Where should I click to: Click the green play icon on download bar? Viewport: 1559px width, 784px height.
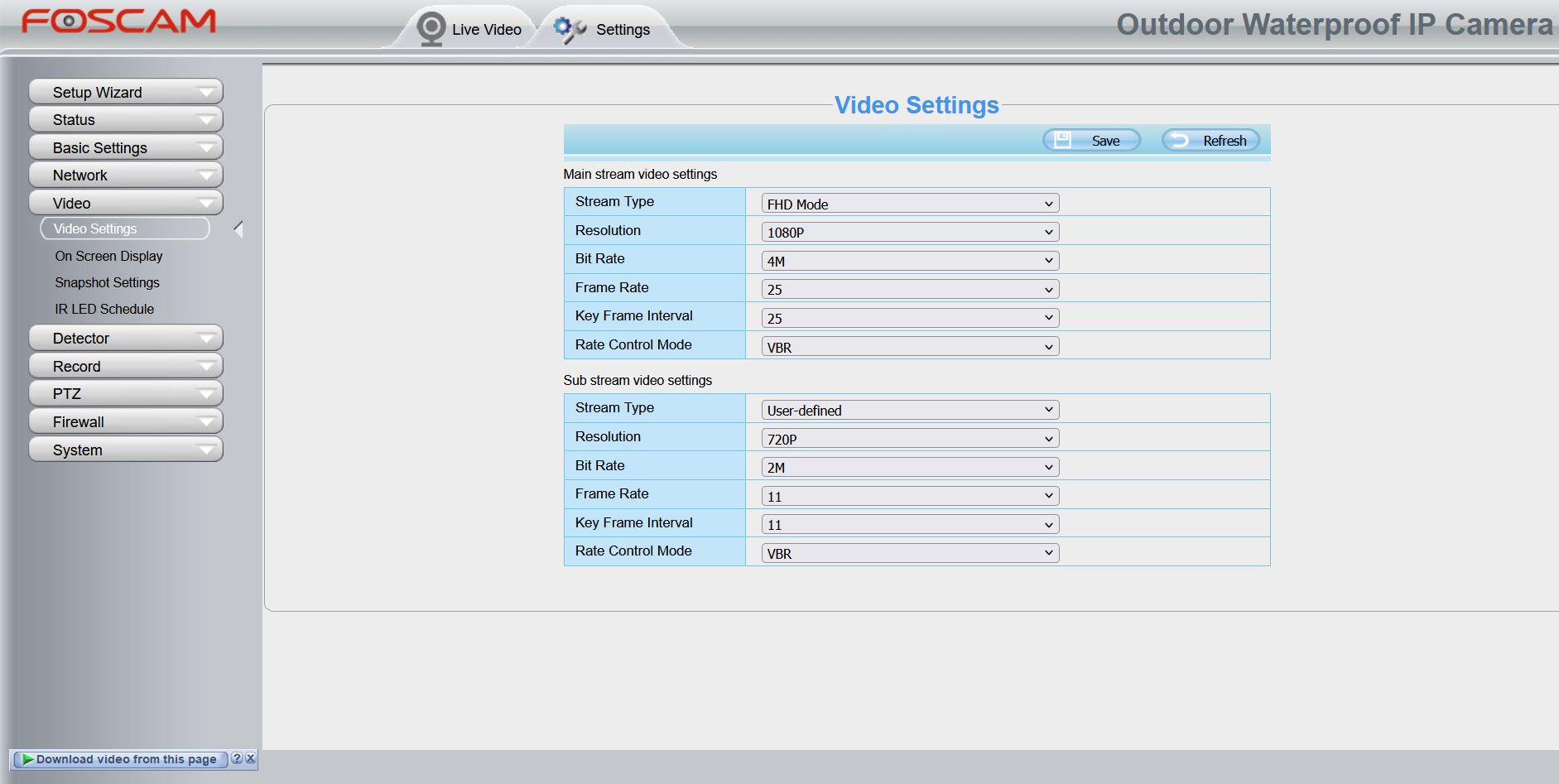[27, 759]
